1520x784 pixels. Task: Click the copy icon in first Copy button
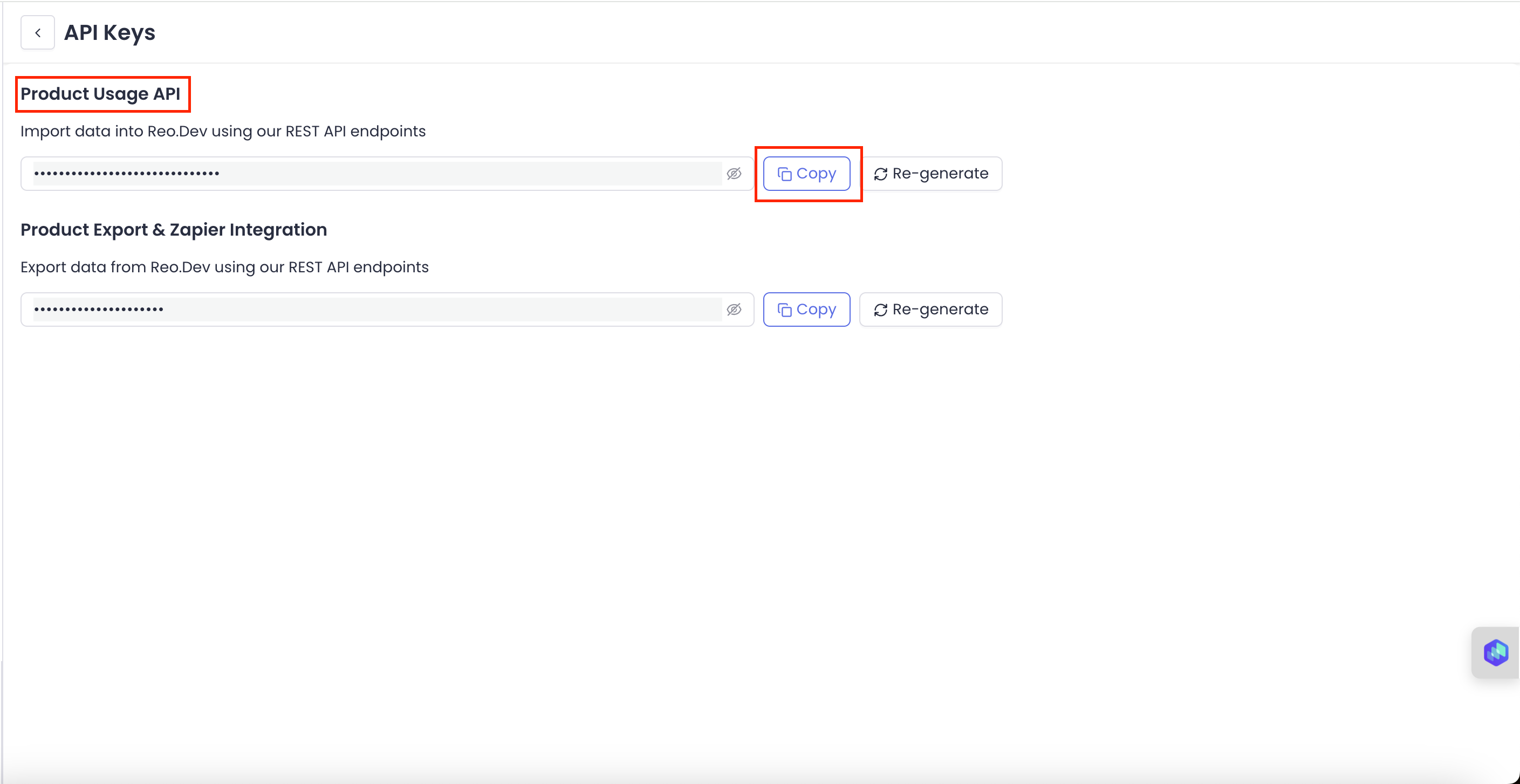(784, 174)
